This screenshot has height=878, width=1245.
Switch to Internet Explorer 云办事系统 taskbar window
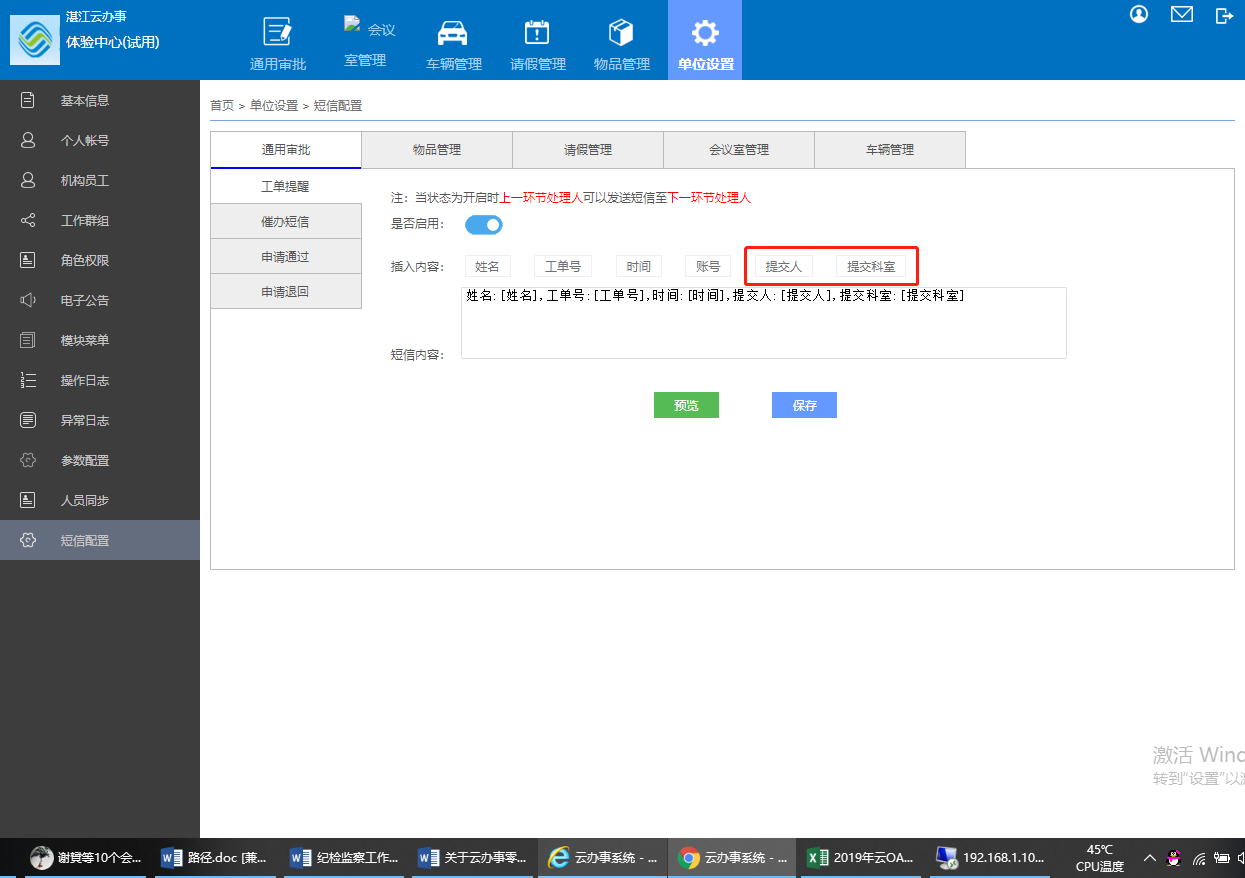click(603, 857)
